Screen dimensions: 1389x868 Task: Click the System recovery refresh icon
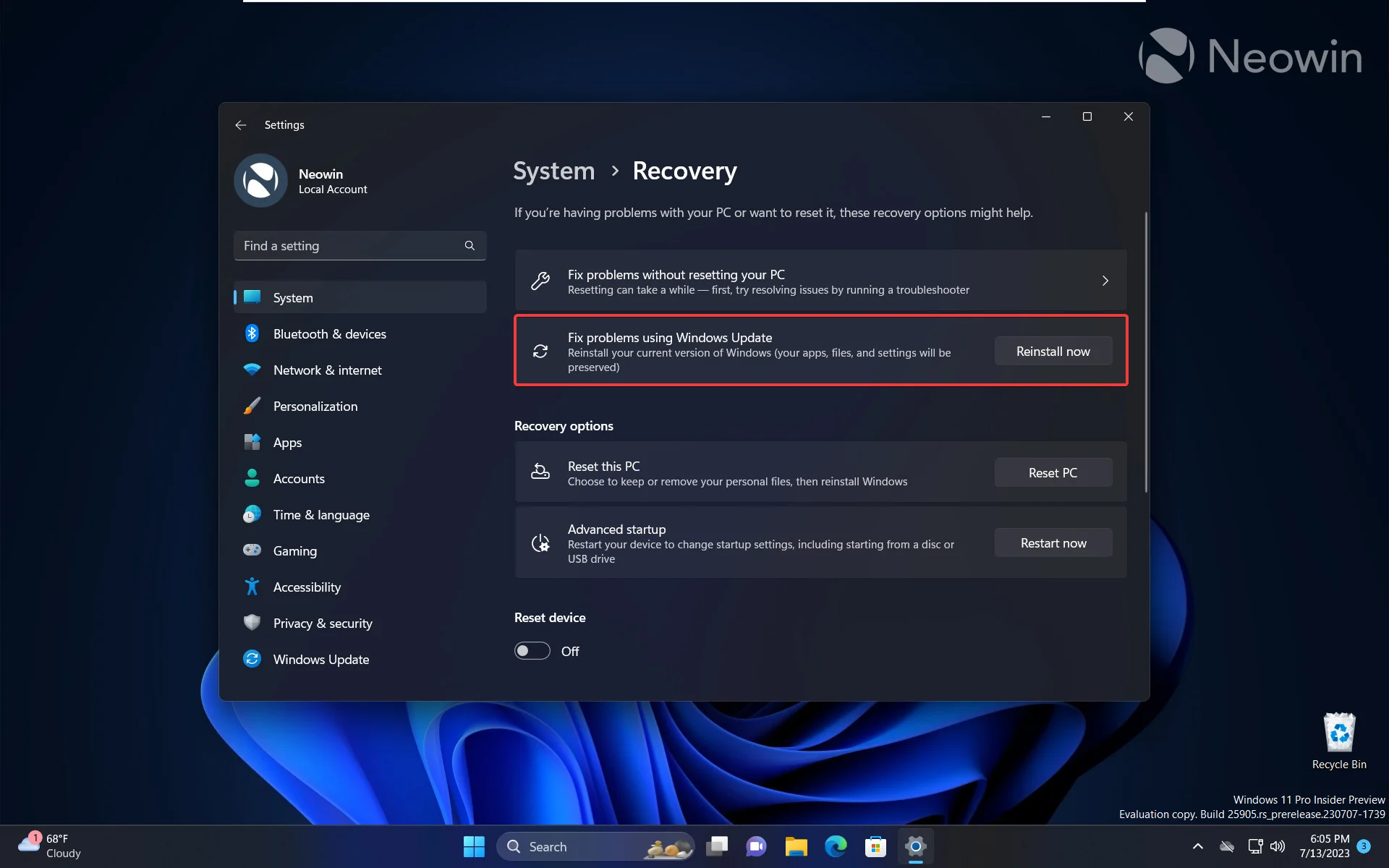[x=540, y=350]
